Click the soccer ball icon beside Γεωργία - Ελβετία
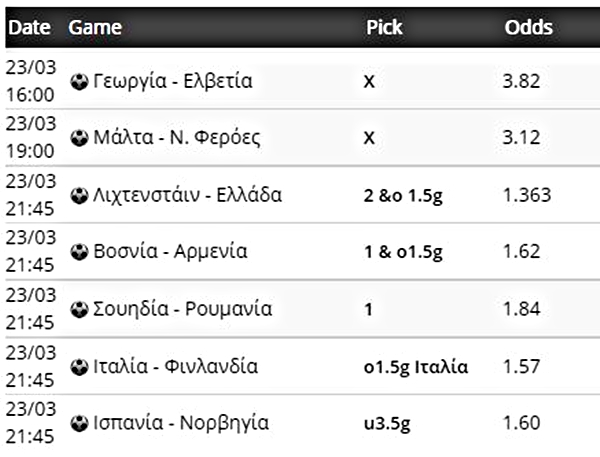Image resolution: width=600 pixels, height=457 pixels. pyautogui.click(x=79, y=82)
